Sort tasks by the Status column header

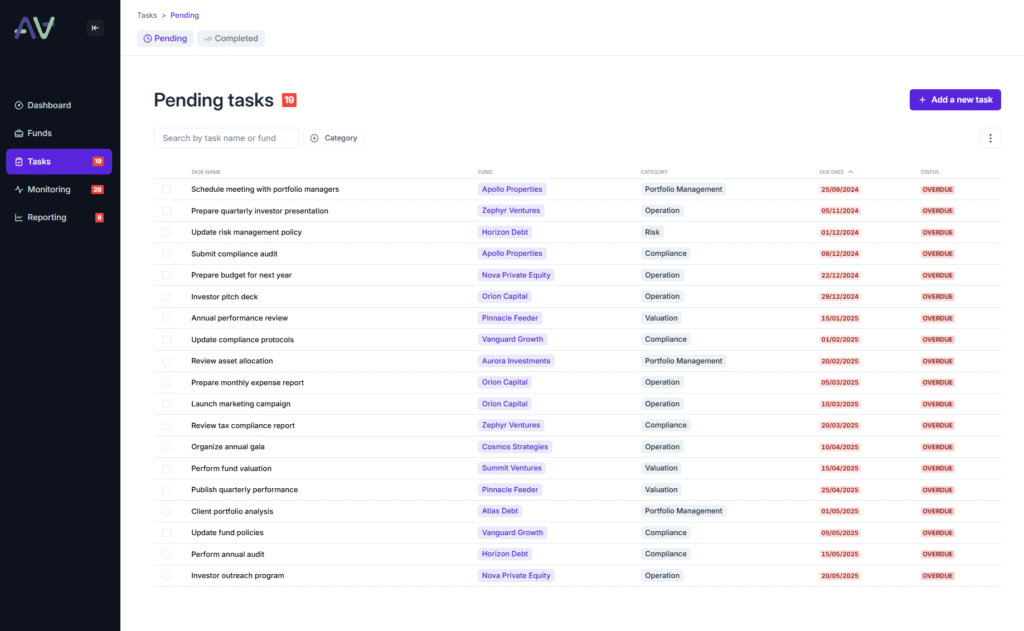[930, 172]
